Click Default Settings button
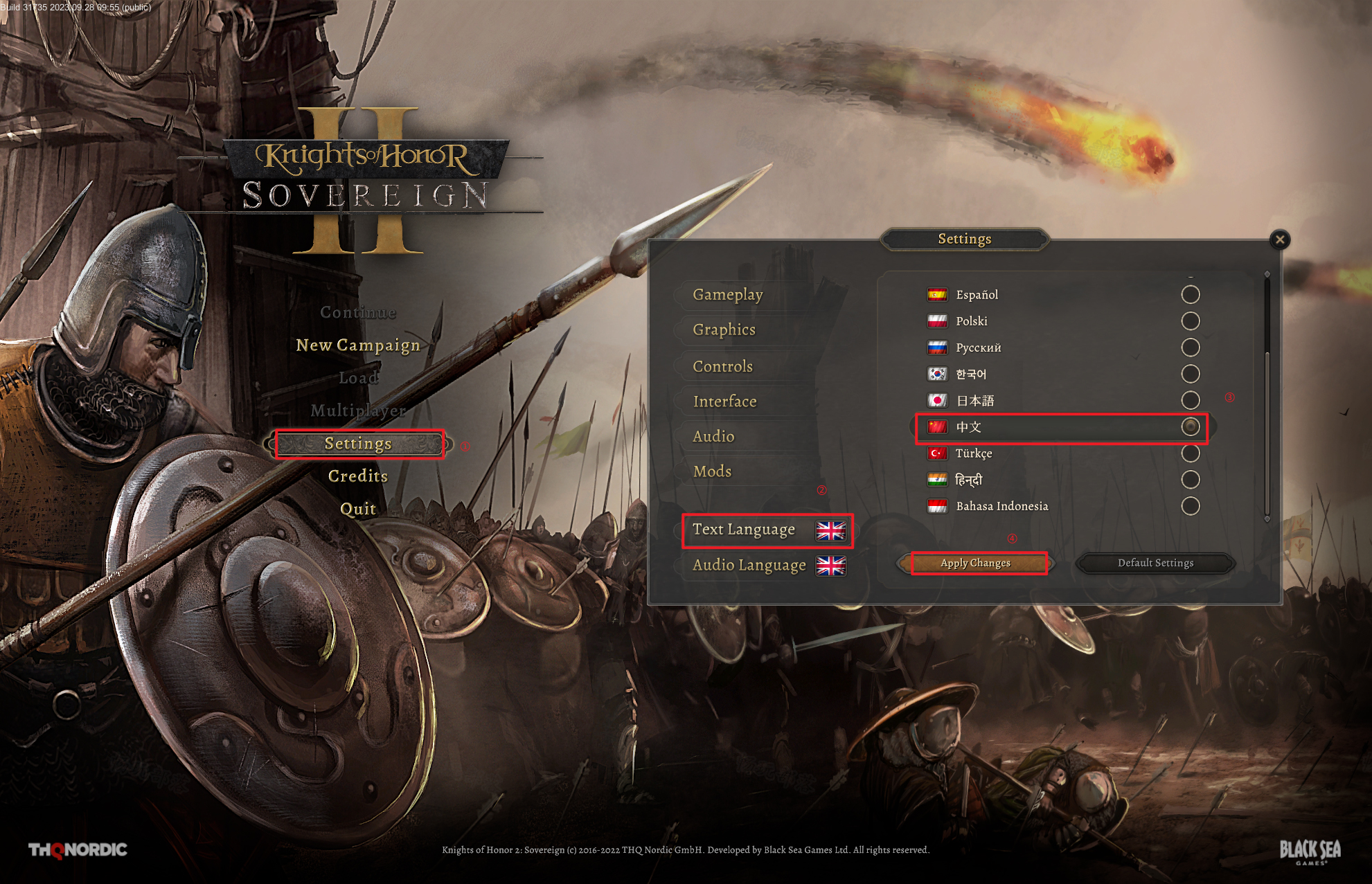Image resolution: width=1372 pixels, height=884 pixels. [x=1155, y=563]
